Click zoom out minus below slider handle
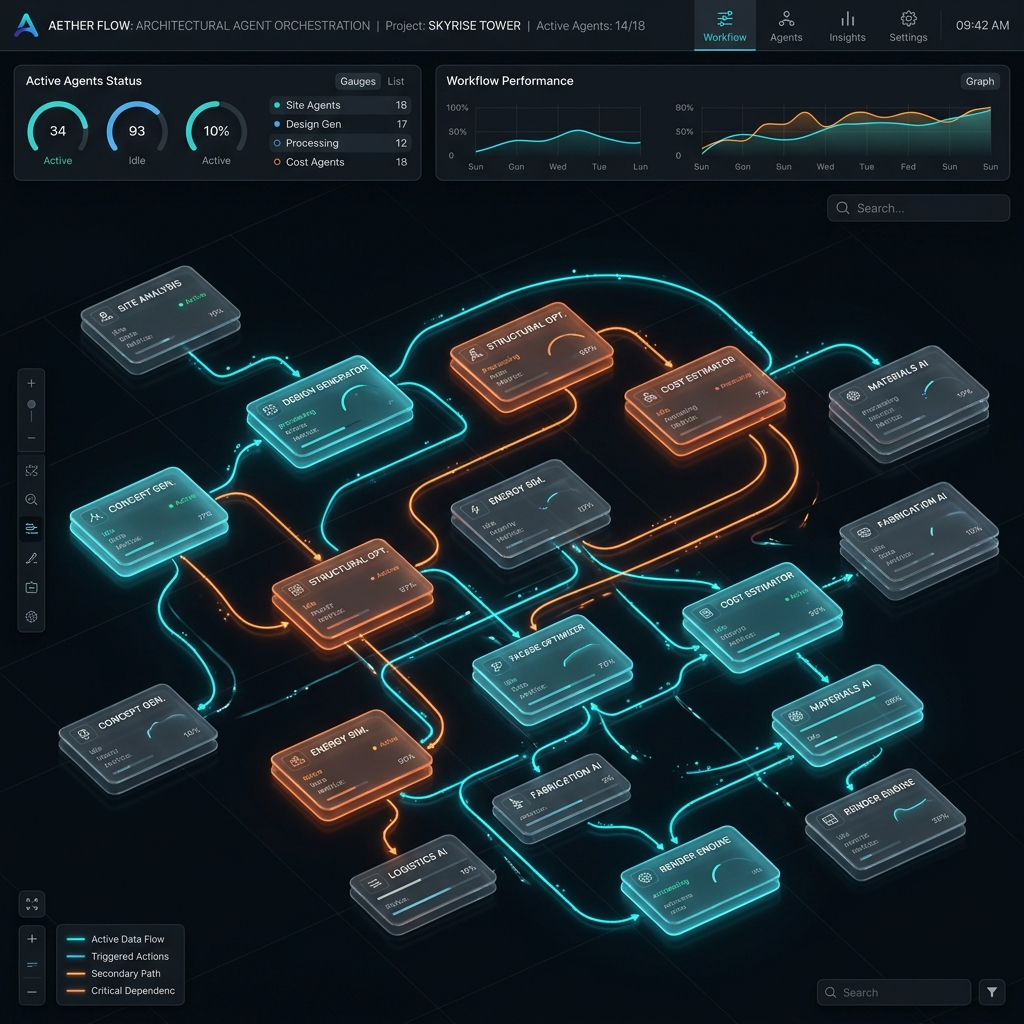 [31, 438]
